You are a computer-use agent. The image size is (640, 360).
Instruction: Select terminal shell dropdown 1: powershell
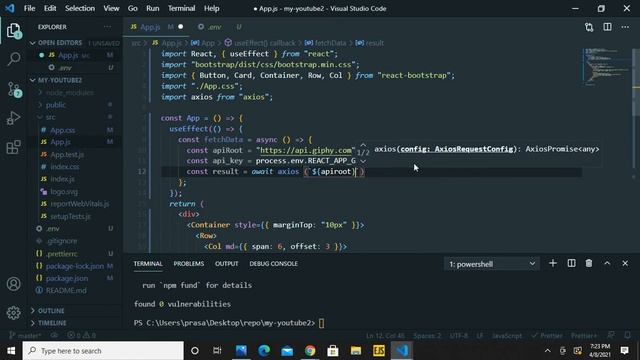point(491,264)
